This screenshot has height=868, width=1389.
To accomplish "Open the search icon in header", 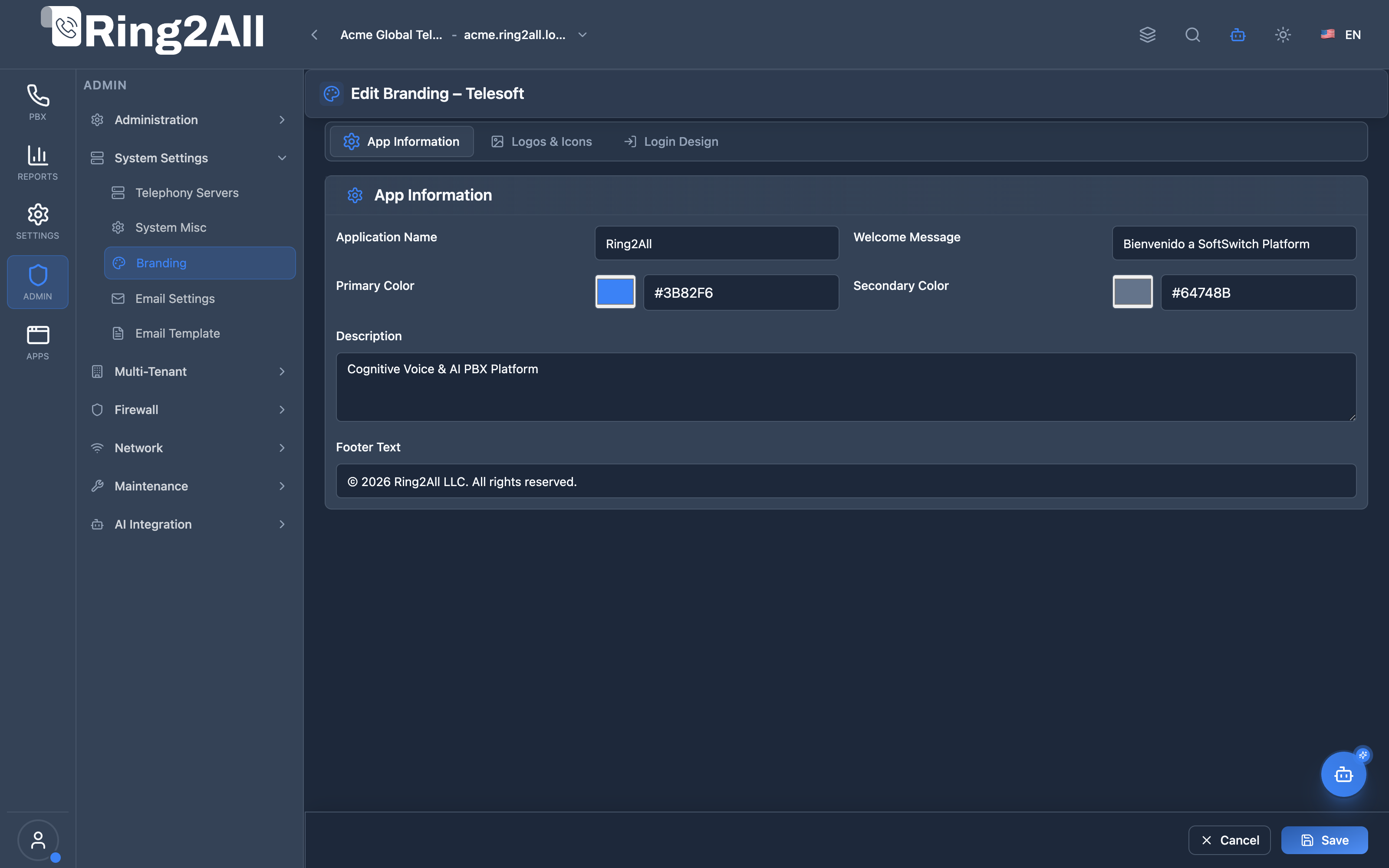I will (x=1193, y=34).
